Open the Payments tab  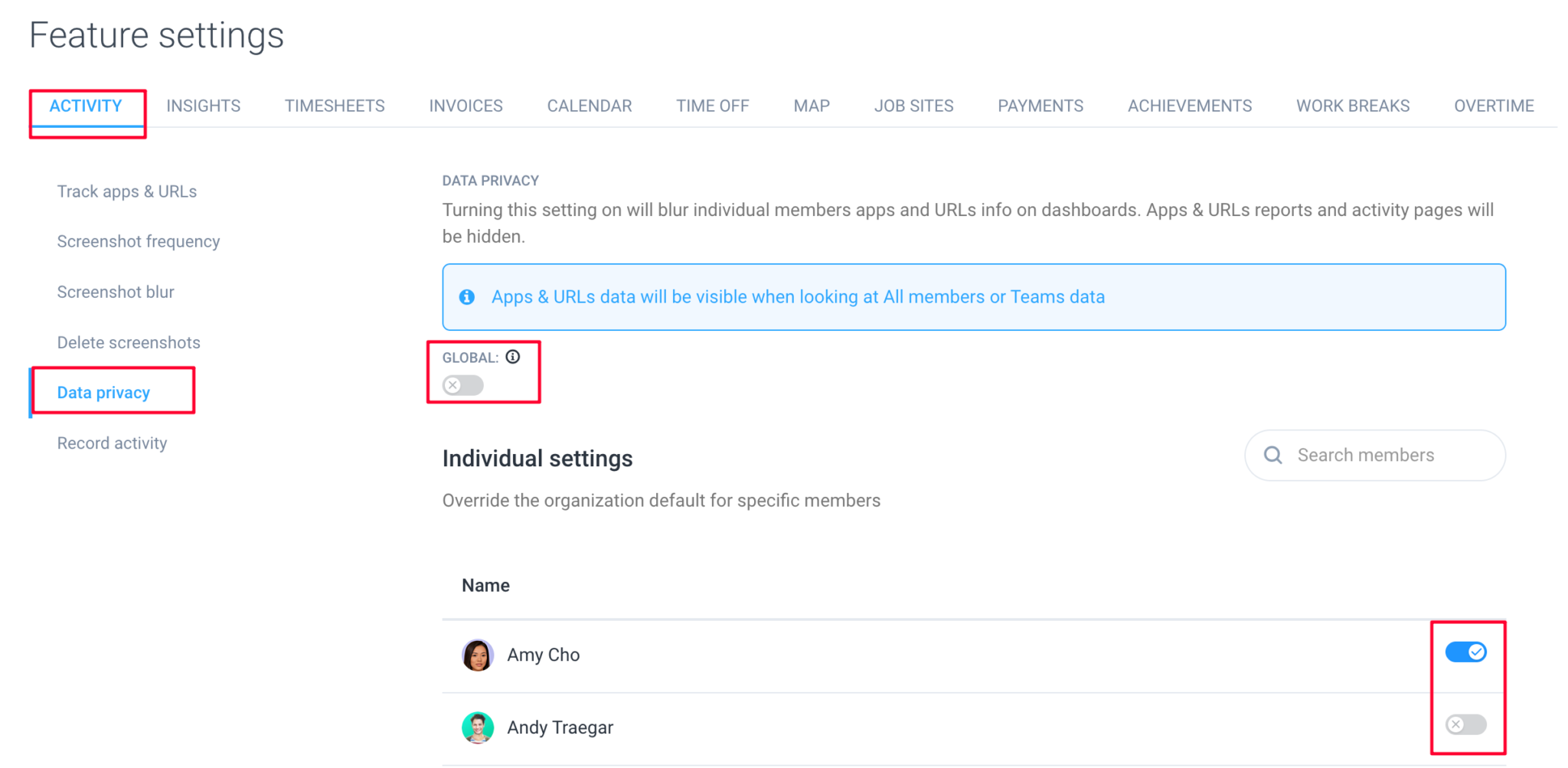(x=1040, y=106)
